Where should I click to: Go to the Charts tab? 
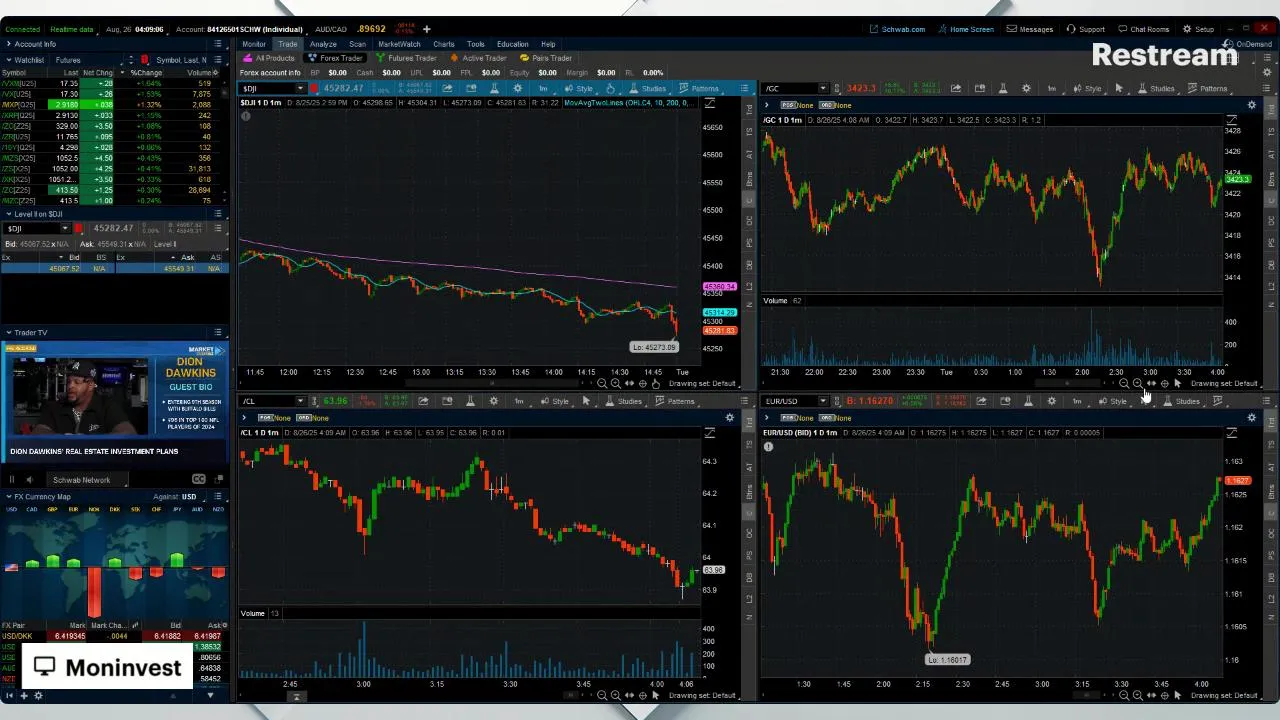coord(444,44)
